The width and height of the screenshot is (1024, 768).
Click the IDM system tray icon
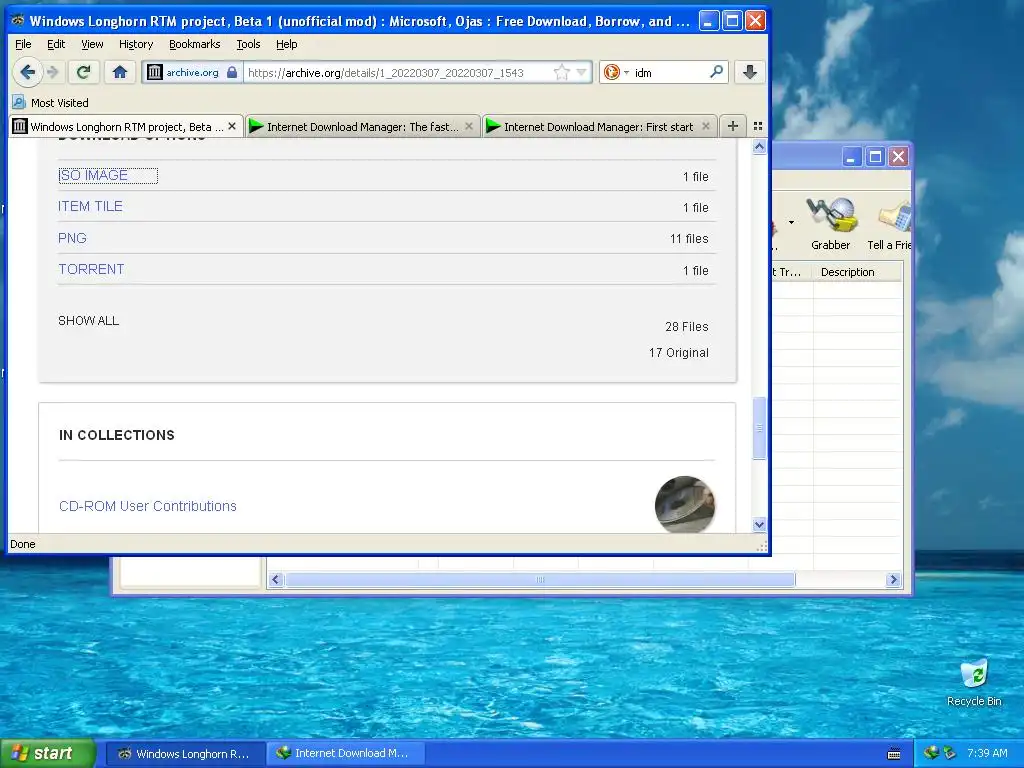tap(931, 753)
